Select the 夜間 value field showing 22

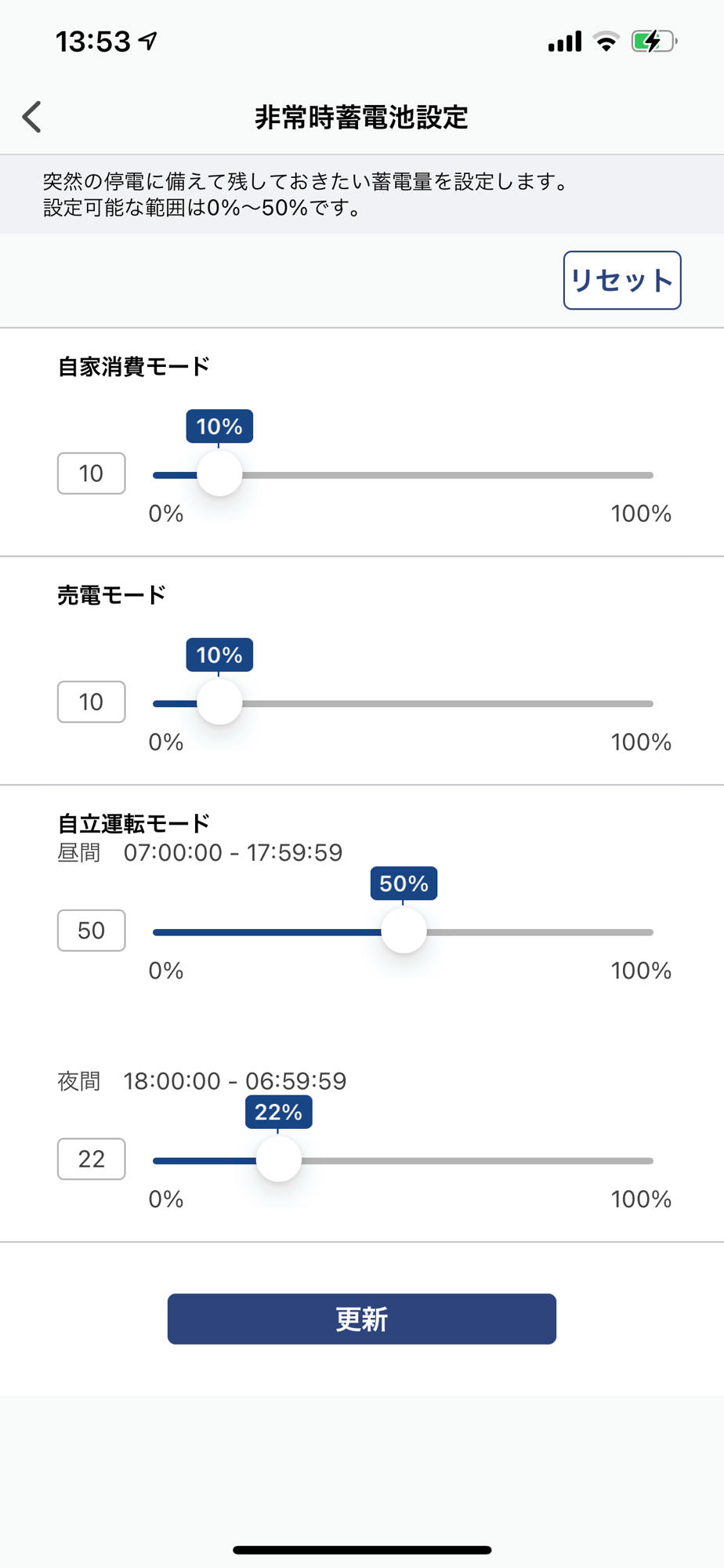coord(92,1159)
